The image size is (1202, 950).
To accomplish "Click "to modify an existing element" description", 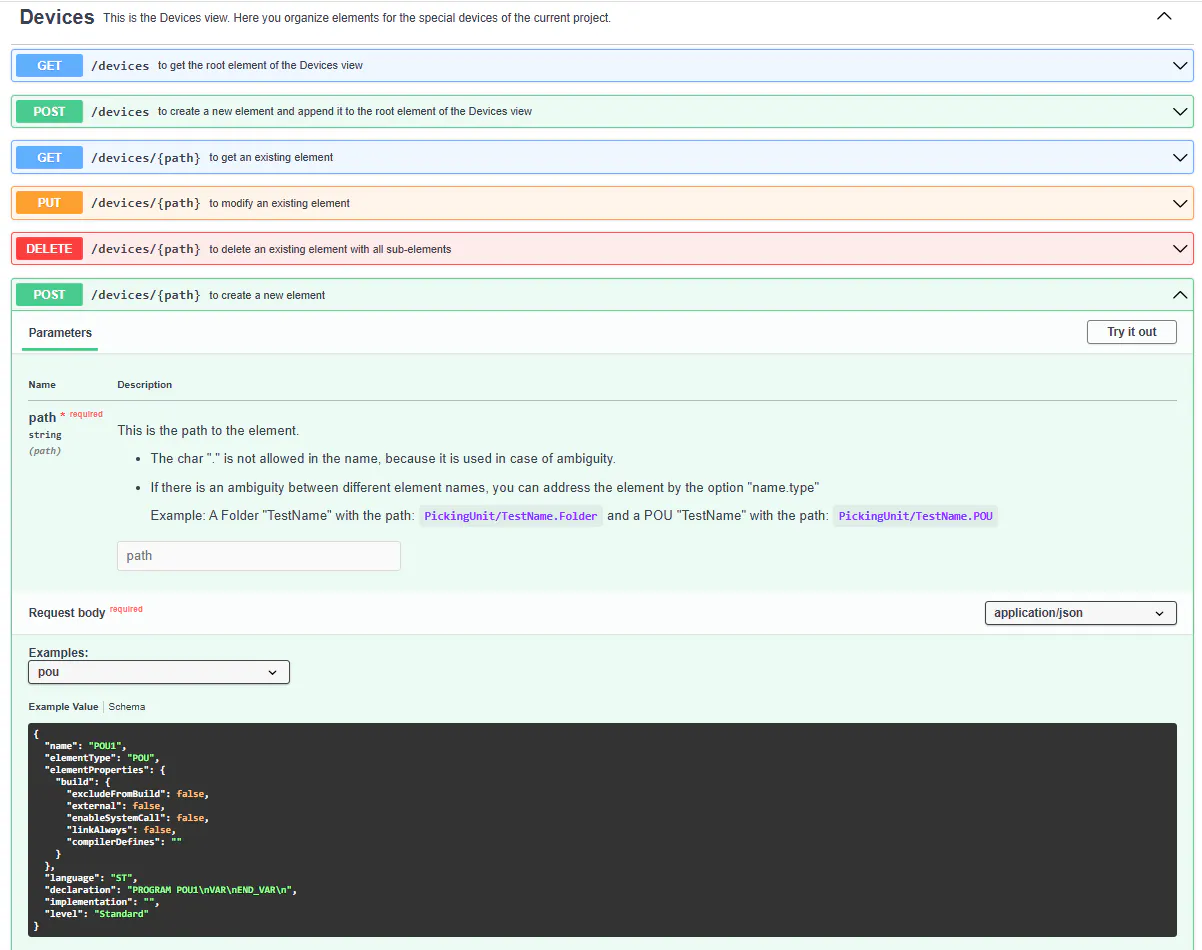I will pos(279,203).
